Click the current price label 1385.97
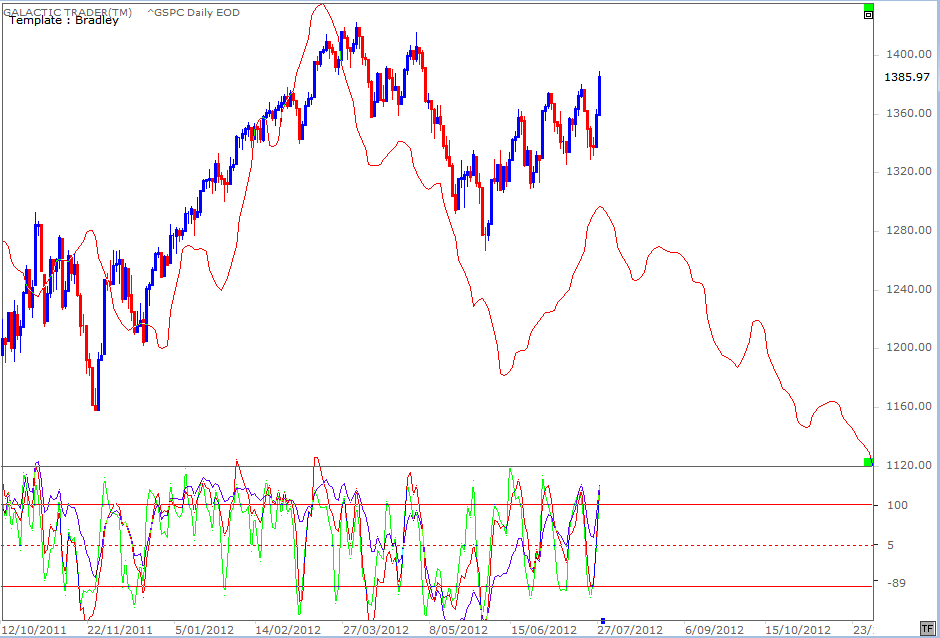Viewport: 940px width, 638px height. click(906, 77)
